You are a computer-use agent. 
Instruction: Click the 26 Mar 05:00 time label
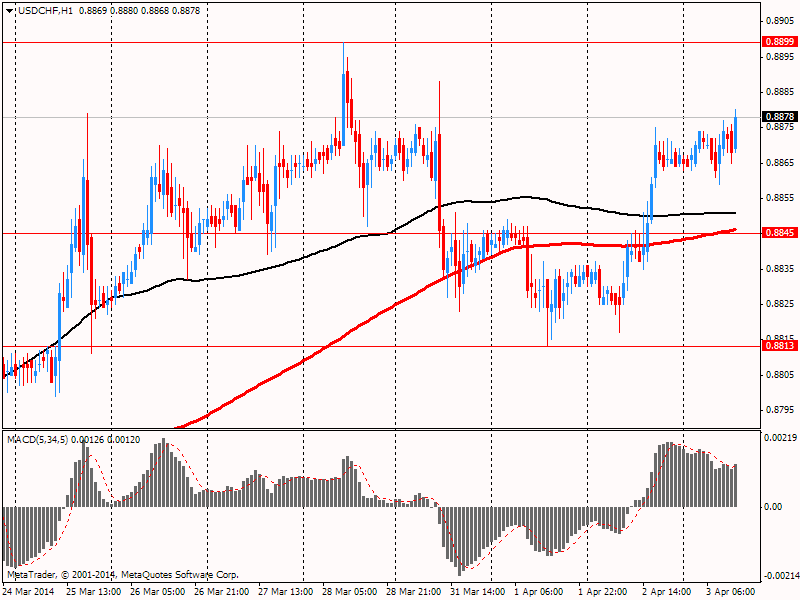tap(158, 592)
